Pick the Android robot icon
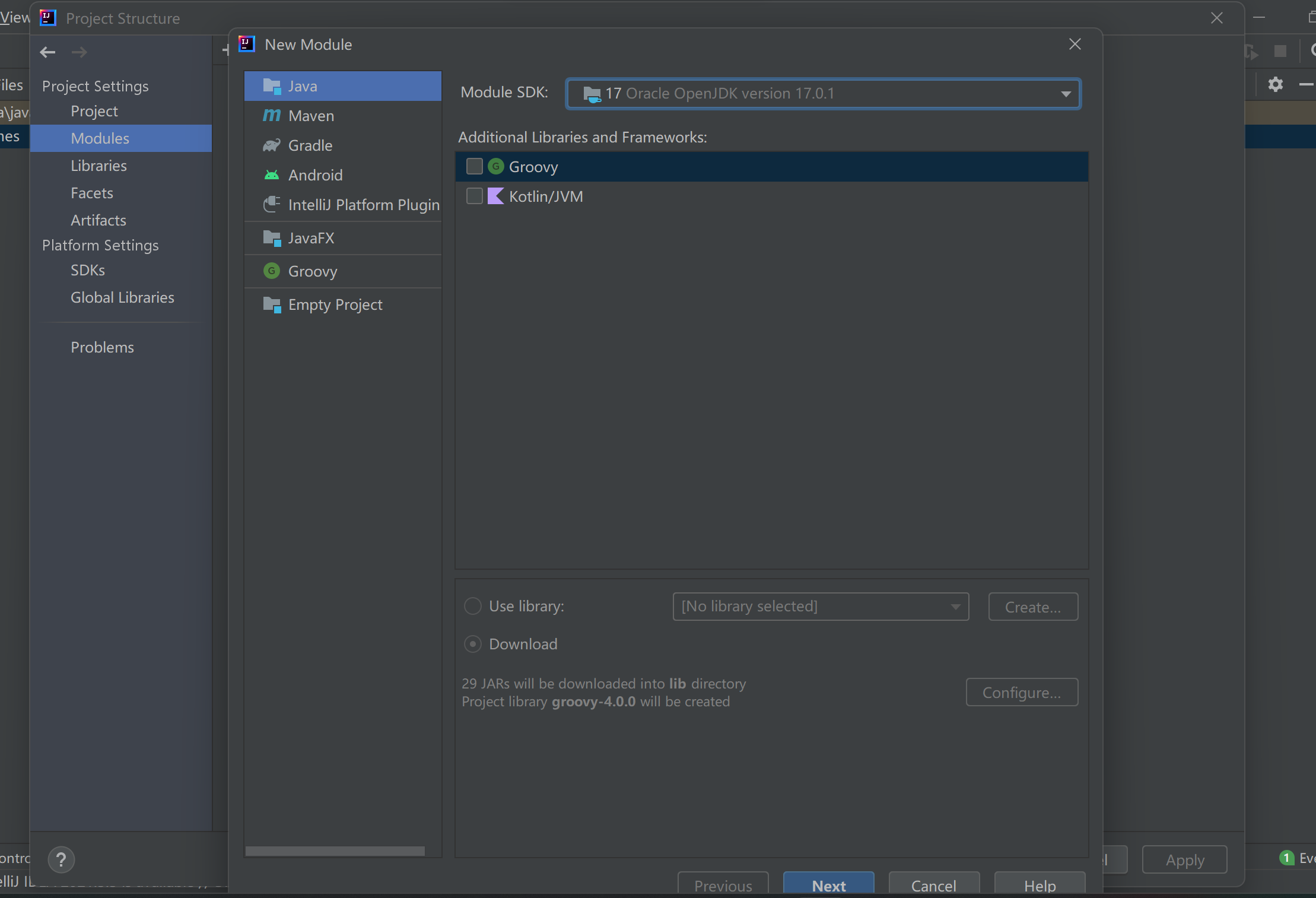 pos(271,175)
